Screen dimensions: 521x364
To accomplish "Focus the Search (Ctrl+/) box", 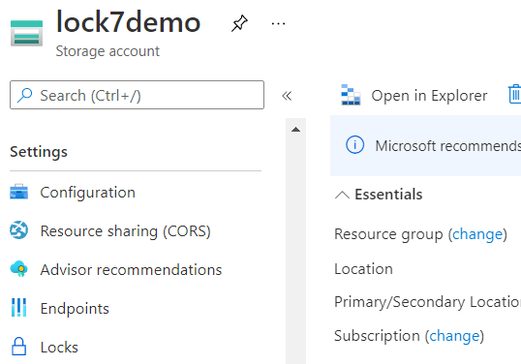I will (137, 95).
